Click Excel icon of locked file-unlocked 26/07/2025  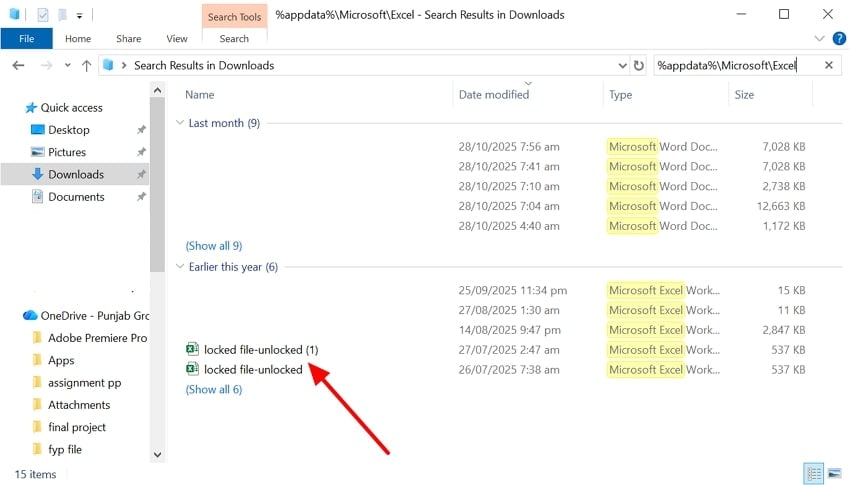(x=192, y=369)
